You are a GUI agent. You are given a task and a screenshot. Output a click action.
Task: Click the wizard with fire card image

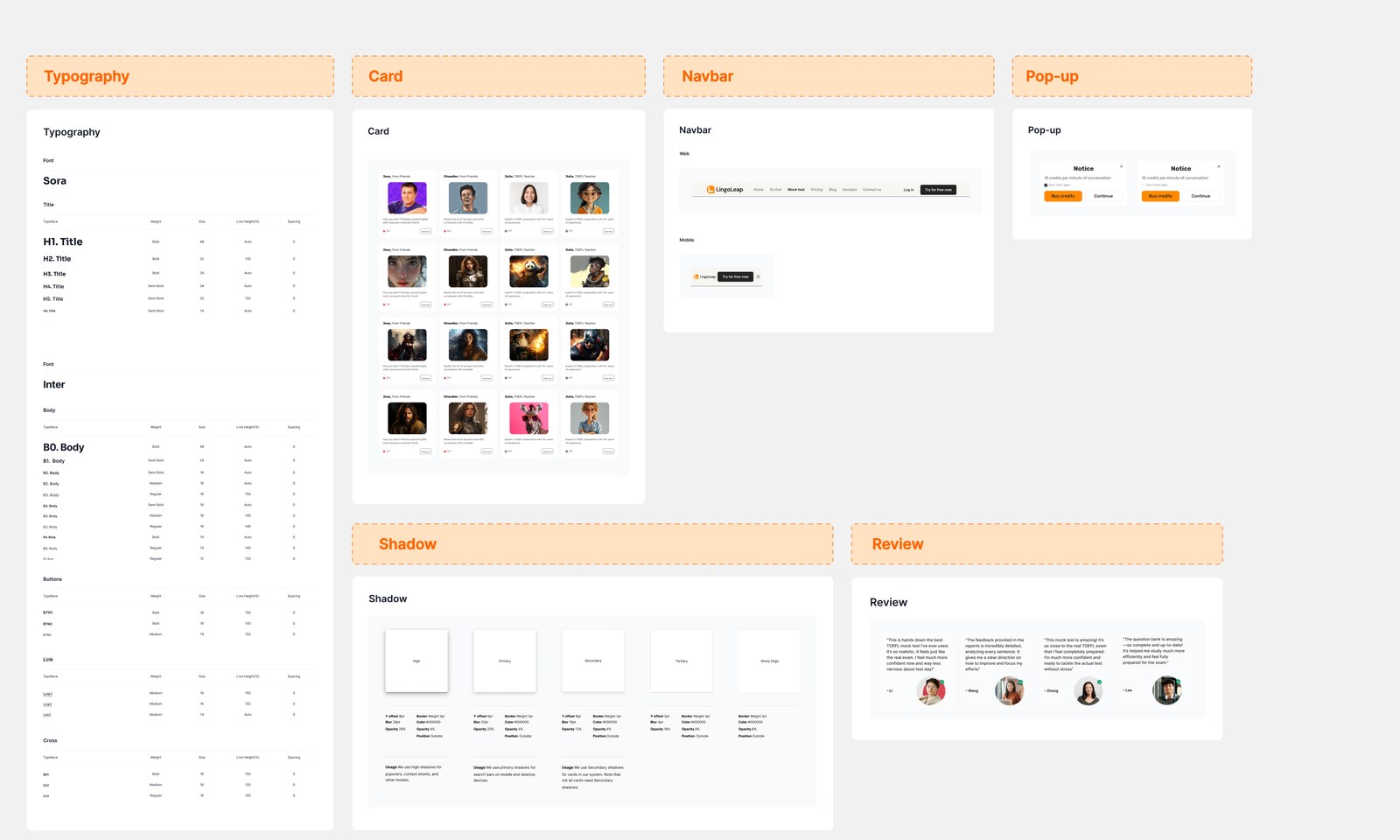[529, 345]
